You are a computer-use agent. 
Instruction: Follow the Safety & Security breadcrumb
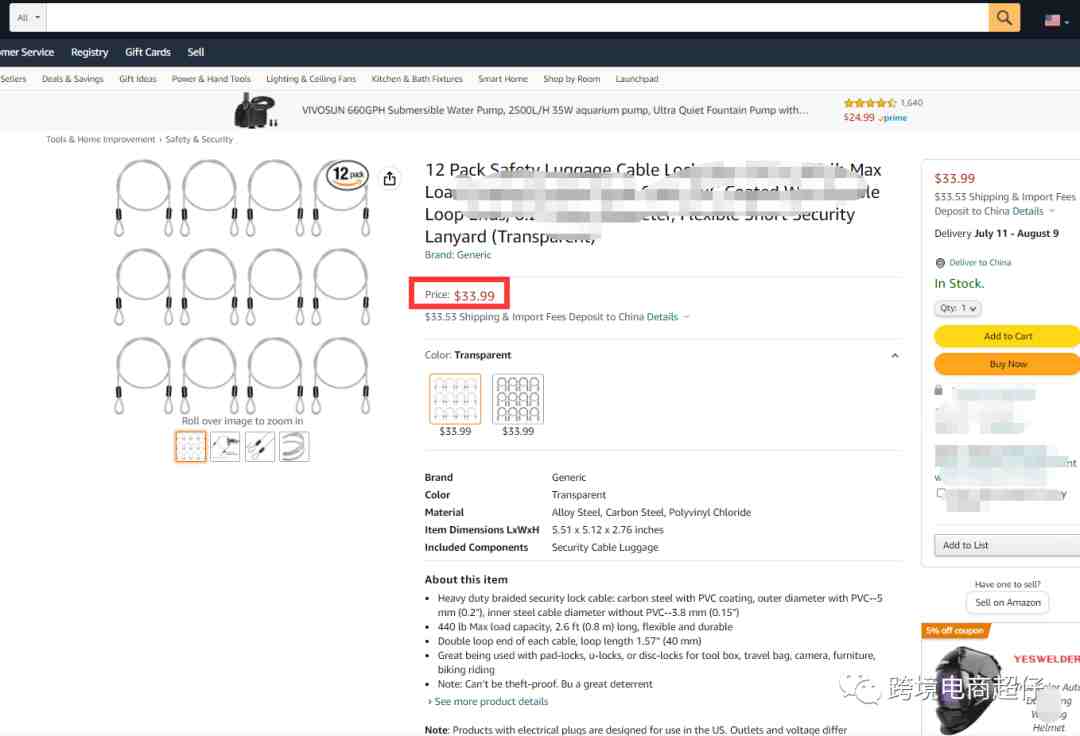click(x=199, y=140)
